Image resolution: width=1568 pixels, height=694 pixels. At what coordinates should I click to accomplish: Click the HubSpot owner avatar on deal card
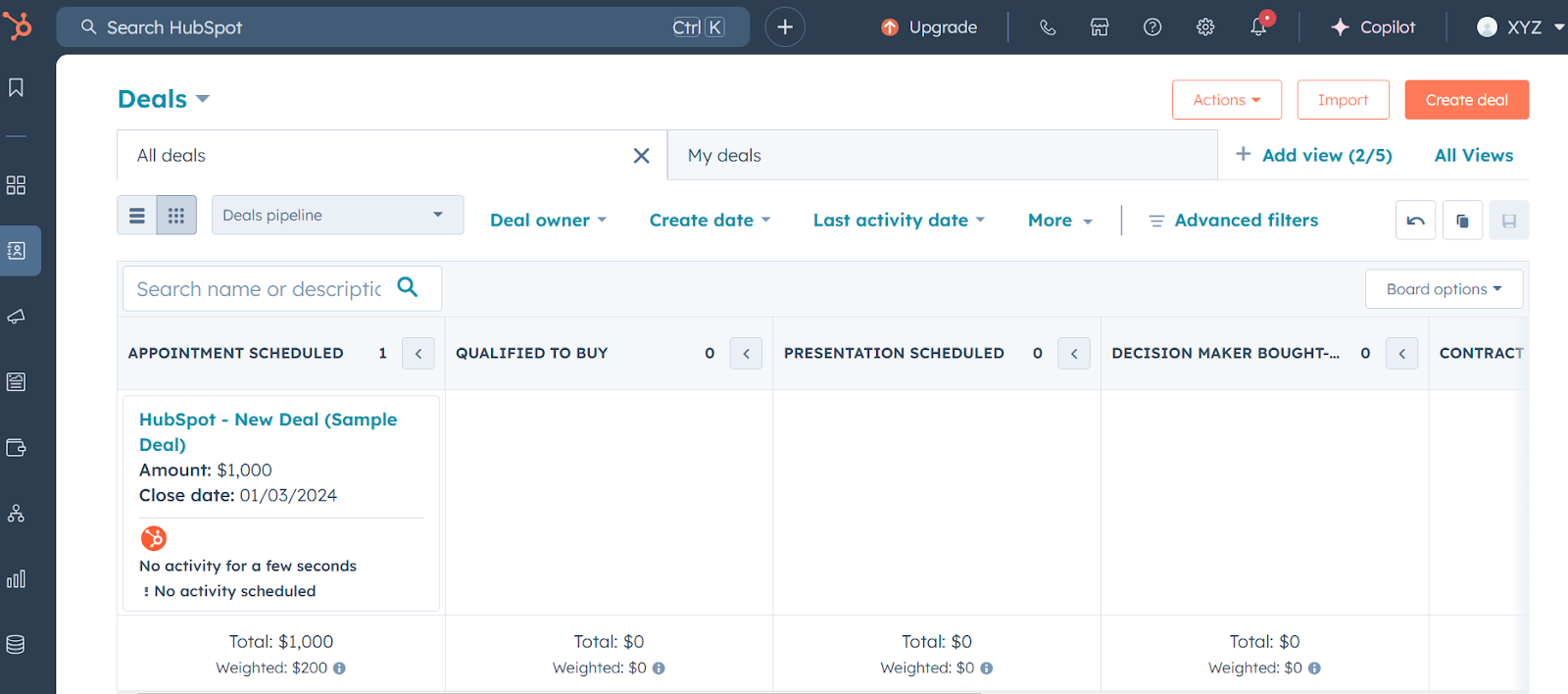pyautogui.click(x=154, y=538)
